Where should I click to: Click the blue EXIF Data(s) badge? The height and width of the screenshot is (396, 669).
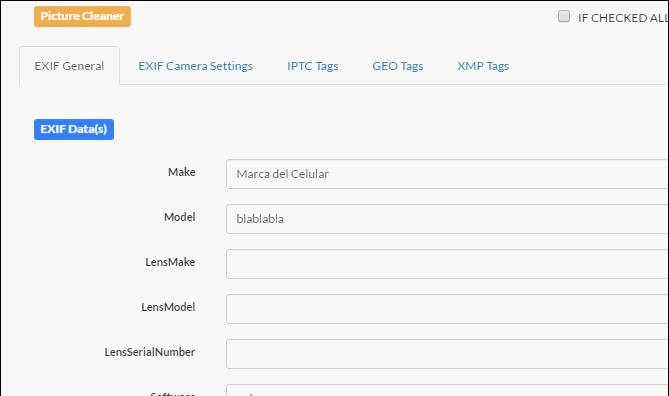click(x=74, y=129)
